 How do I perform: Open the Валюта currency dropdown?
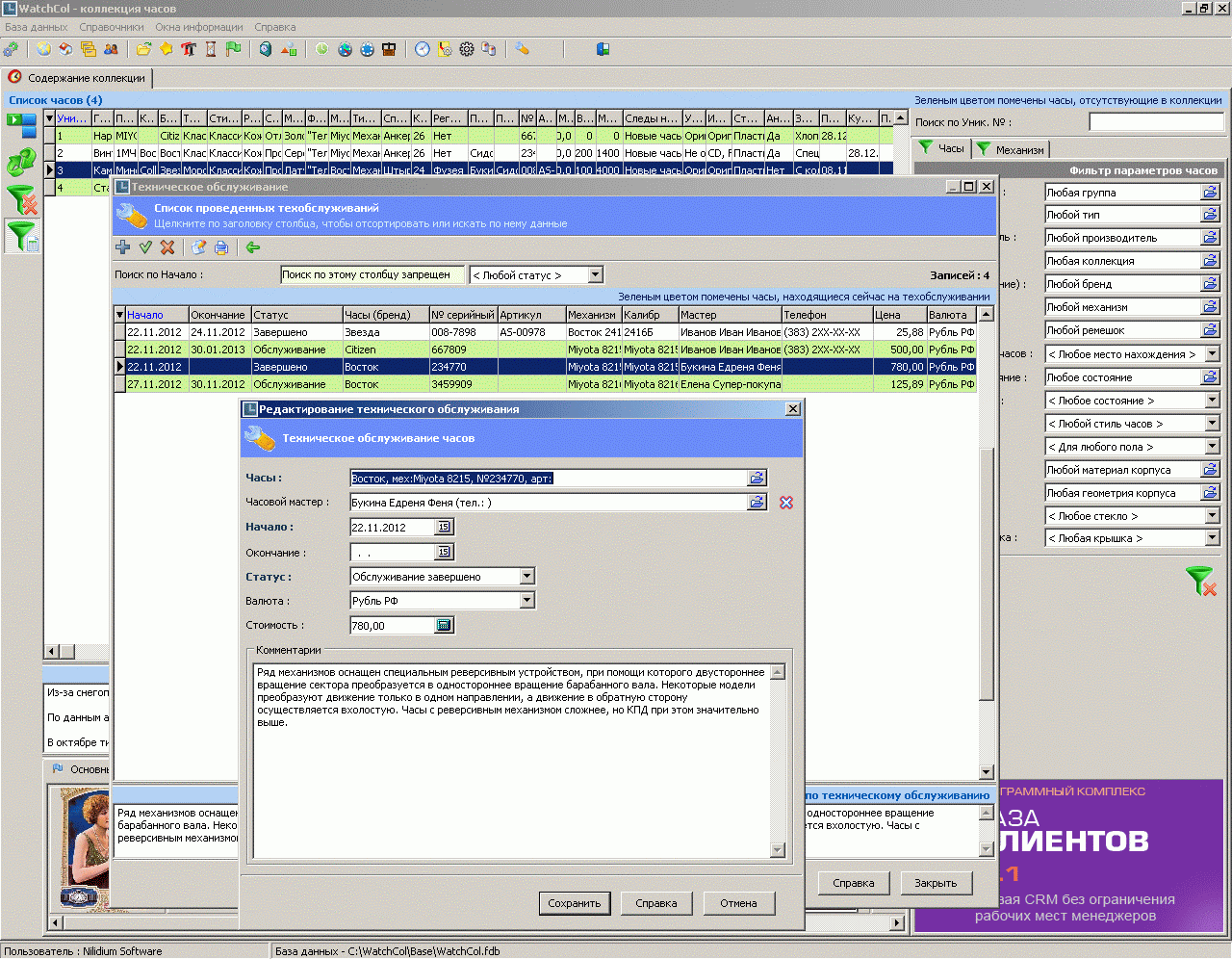pos(526,601)
